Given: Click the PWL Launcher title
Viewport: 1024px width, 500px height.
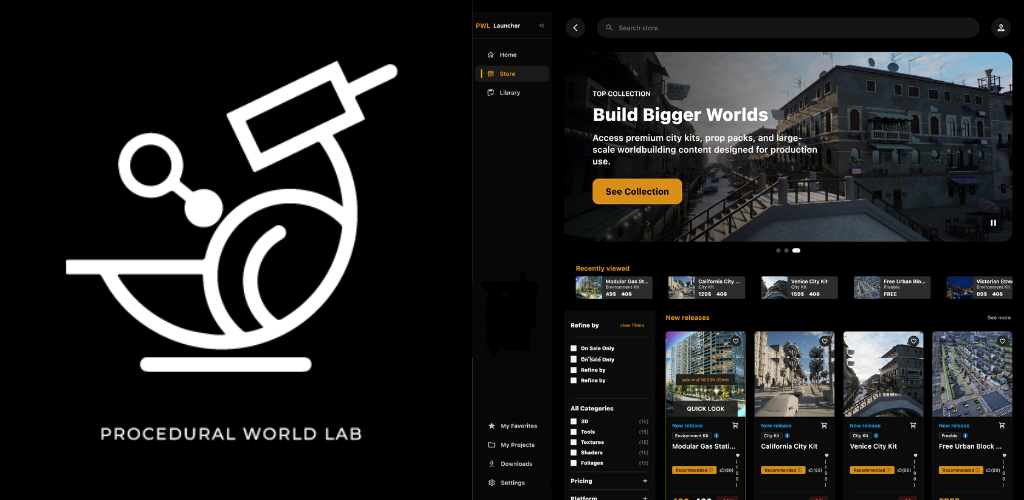Looking at the screenshot, I should 498,26.
